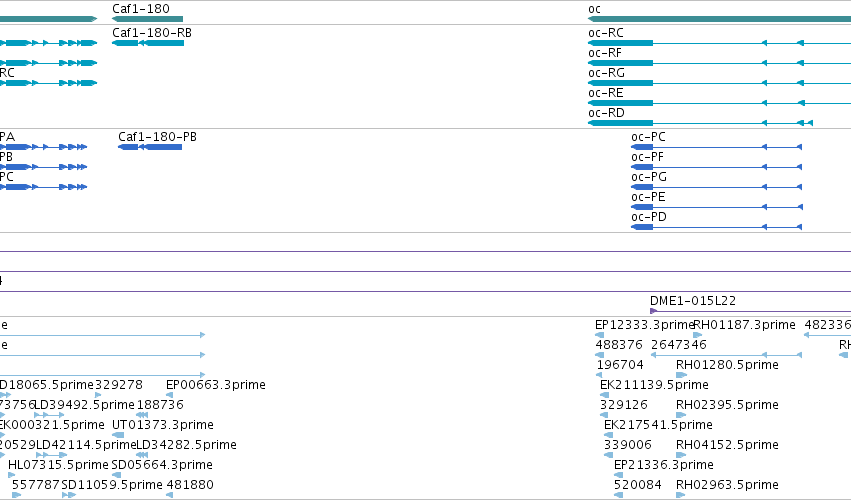Viewport: 851px width, 500px height.
Task: Click the Caf1-180 gene label
Action: point(141,9)
